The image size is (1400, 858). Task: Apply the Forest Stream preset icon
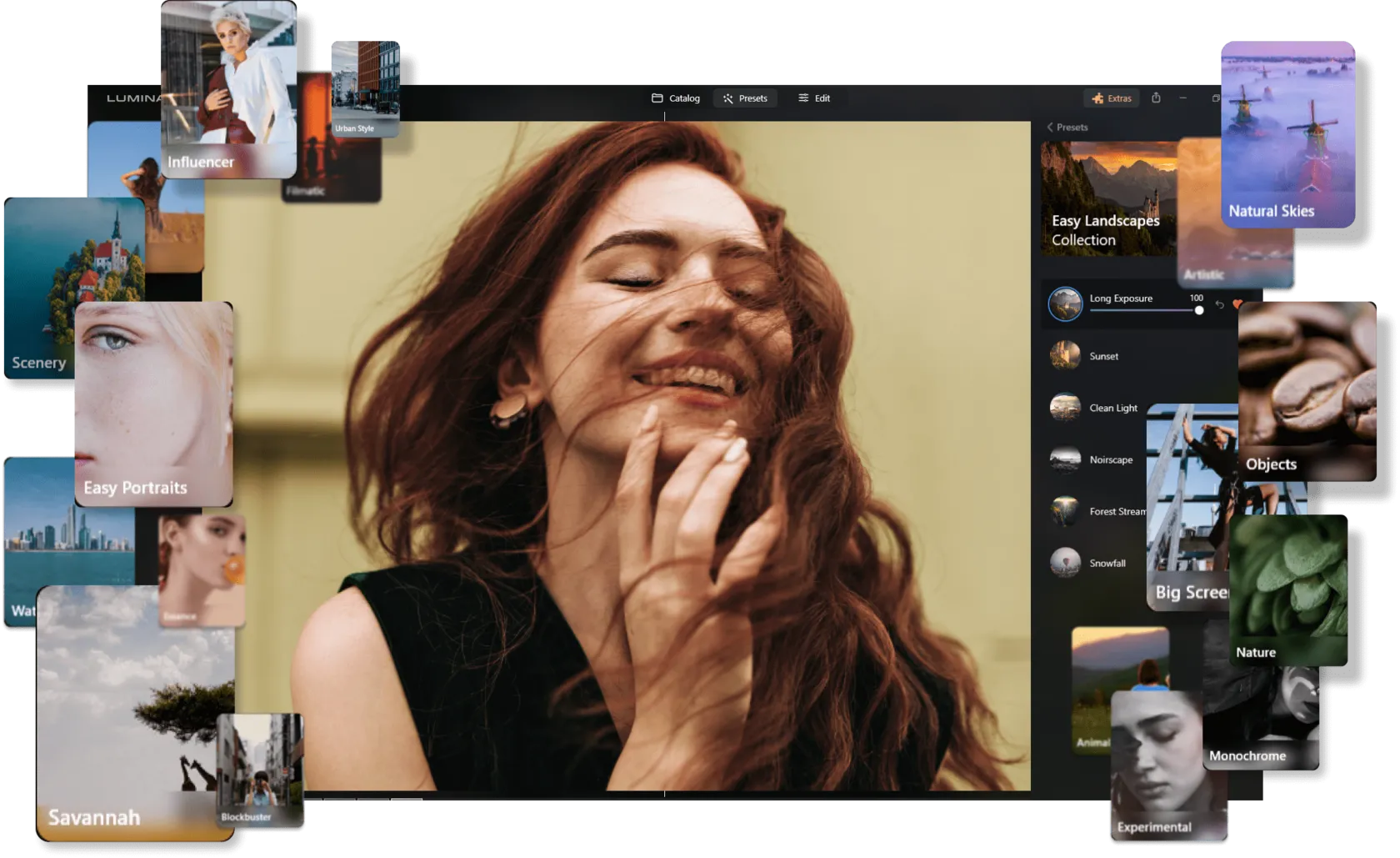1065,511
